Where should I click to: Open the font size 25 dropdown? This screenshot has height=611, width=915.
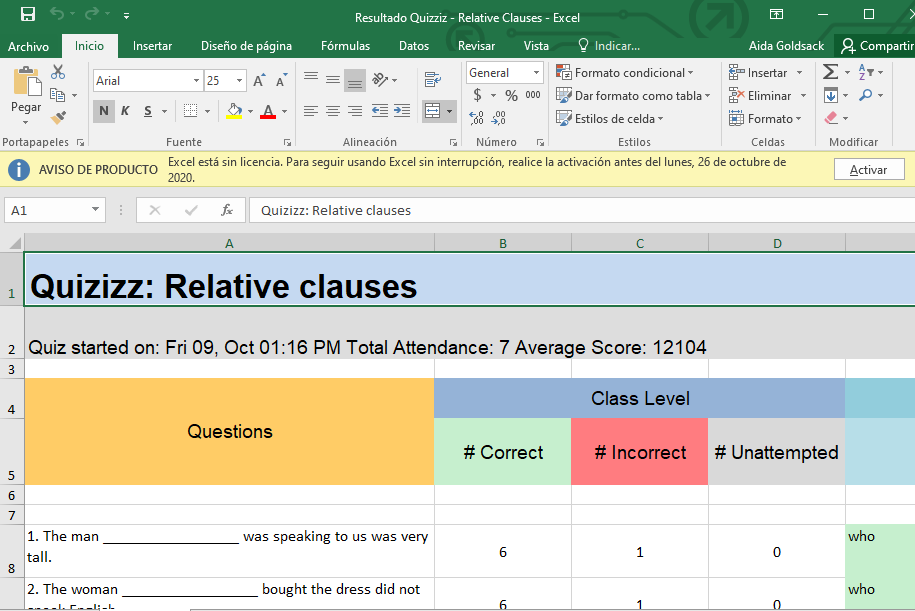tap(239, 81)
